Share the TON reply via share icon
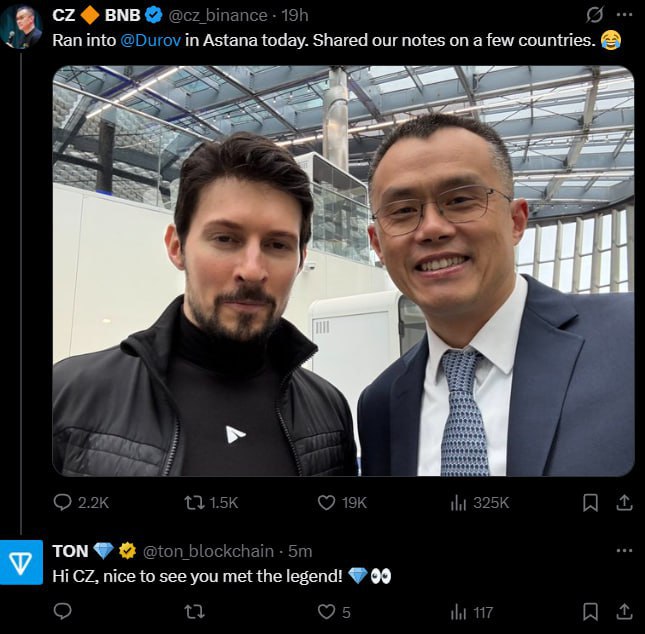This screenshot has width=645, height=634. (x=623, y=611)
